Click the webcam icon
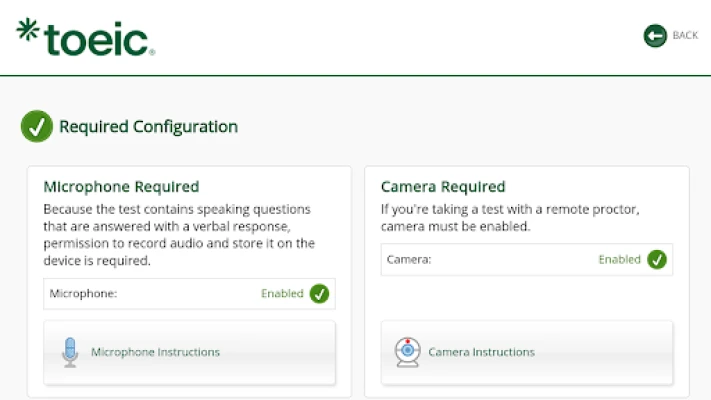This screenshot has height=400, width=711. 407,352
